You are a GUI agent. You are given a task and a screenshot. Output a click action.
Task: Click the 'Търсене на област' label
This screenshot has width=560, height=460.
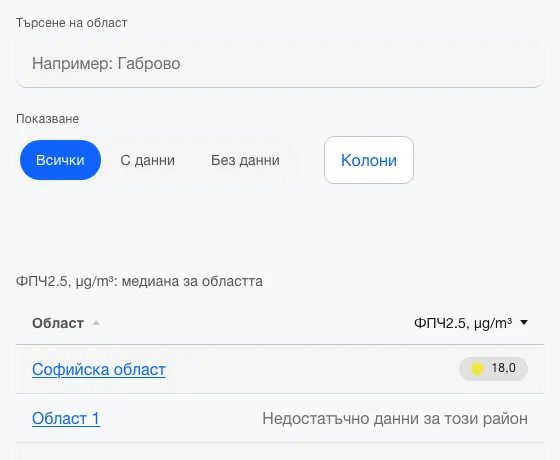coord(71,23)
